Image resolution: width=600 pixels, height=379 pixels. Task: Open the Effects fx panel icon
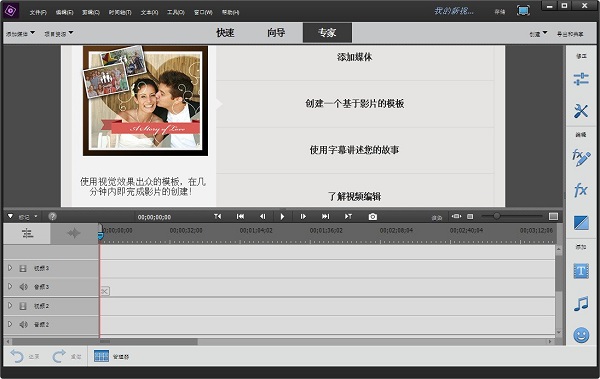[x=580, y=190]
